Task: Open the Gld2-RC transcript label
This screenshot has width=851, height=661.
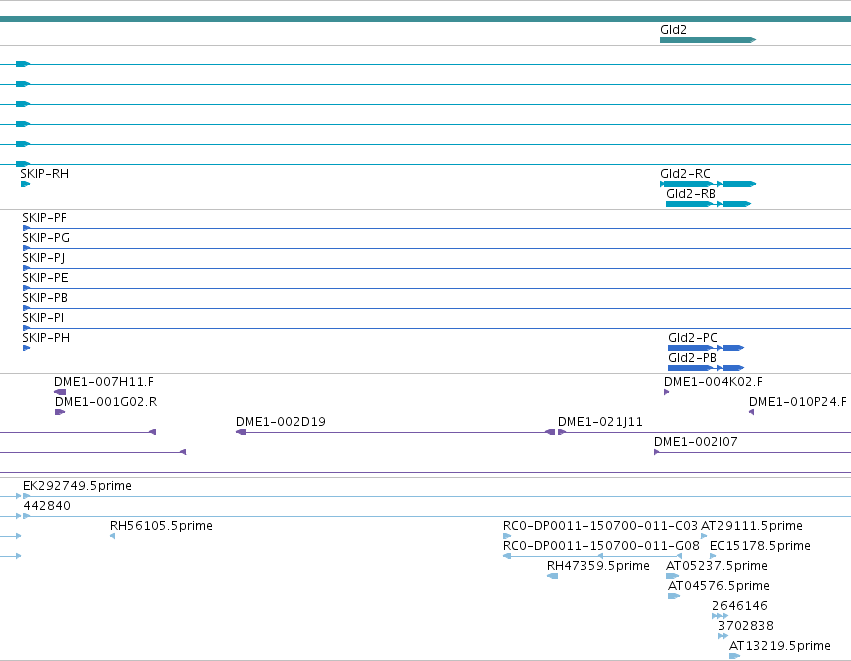Action: click(685, 174)
